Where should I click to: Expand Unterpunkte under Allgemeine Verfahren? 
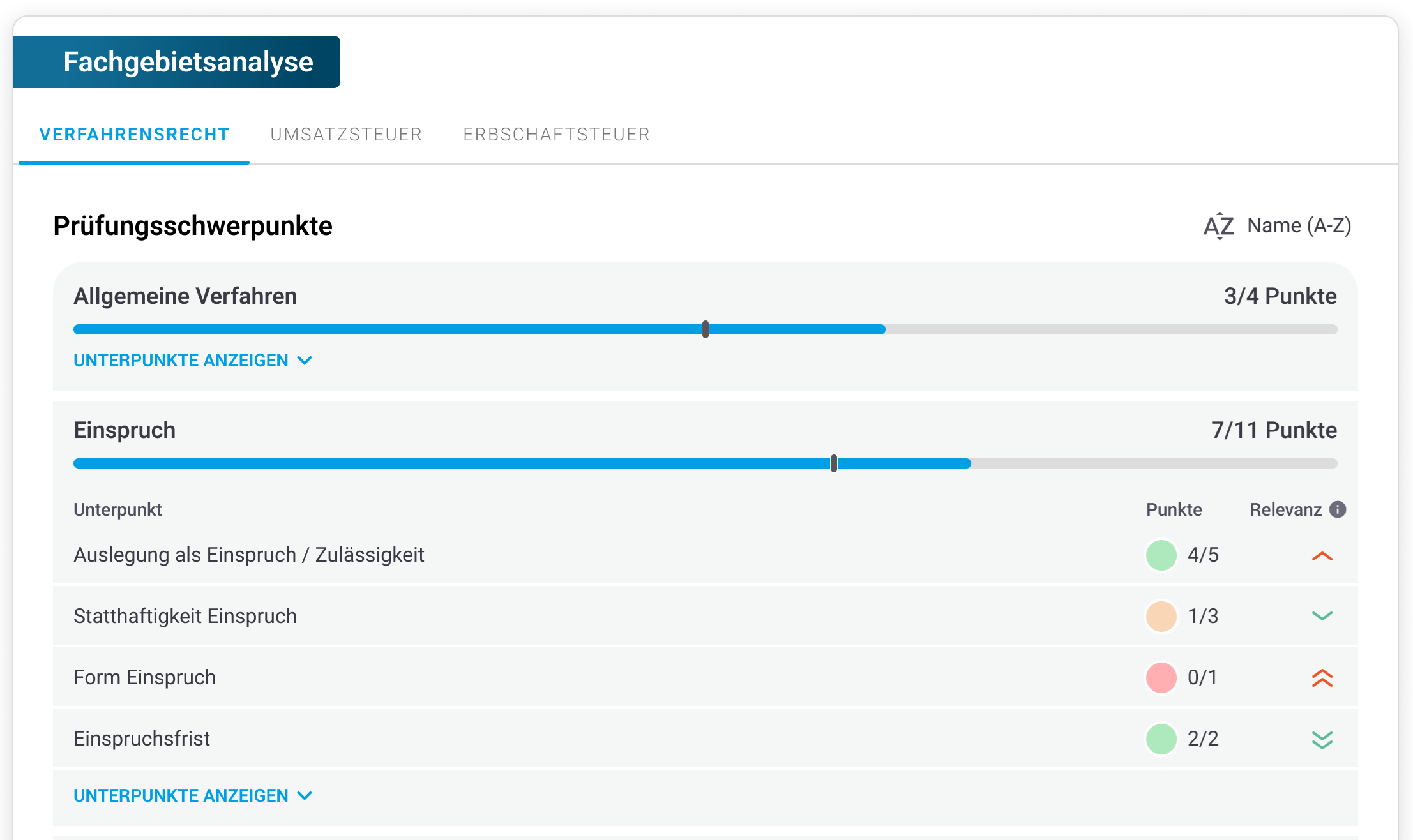(x=193, y=361)
